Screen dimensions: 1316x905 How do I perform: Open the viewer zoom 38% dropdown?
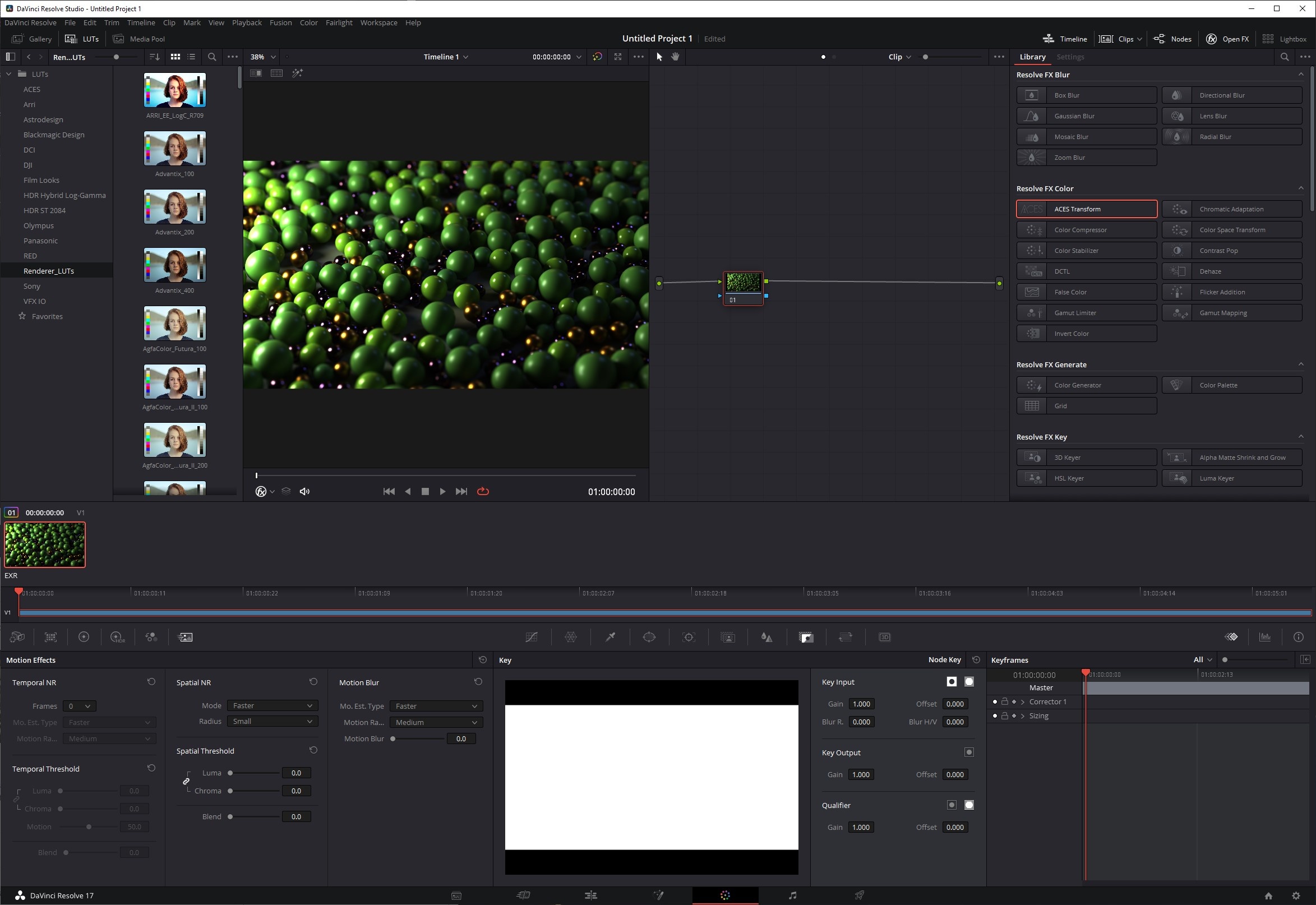[x=264, y=57]
